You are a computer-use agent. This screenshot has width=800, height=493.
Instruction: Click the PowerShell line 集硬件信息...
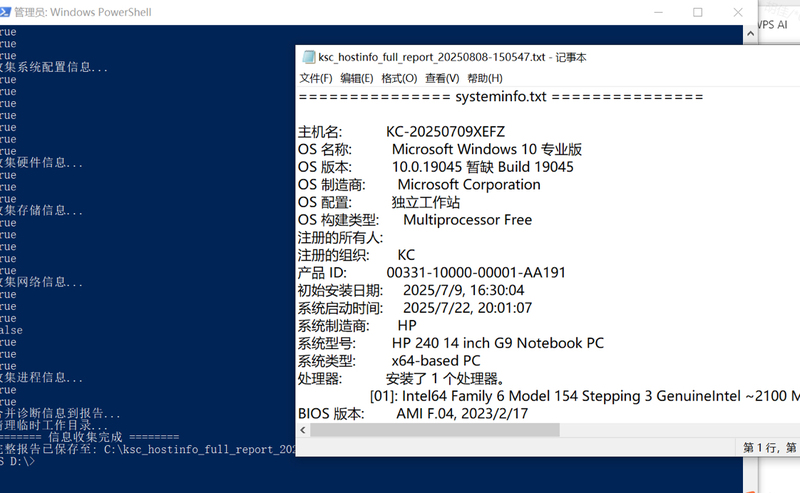point(41,163)
